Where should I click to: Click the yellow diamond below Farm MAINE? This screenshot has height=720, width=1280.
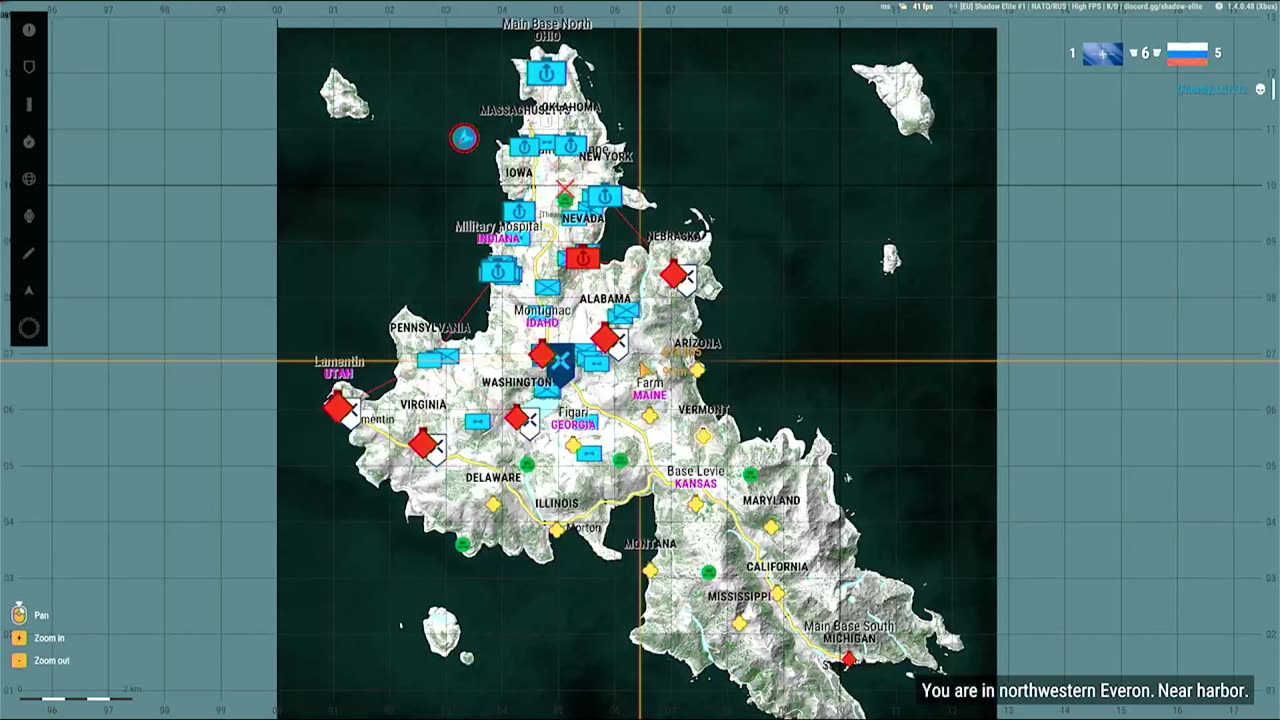click(650, 415)
